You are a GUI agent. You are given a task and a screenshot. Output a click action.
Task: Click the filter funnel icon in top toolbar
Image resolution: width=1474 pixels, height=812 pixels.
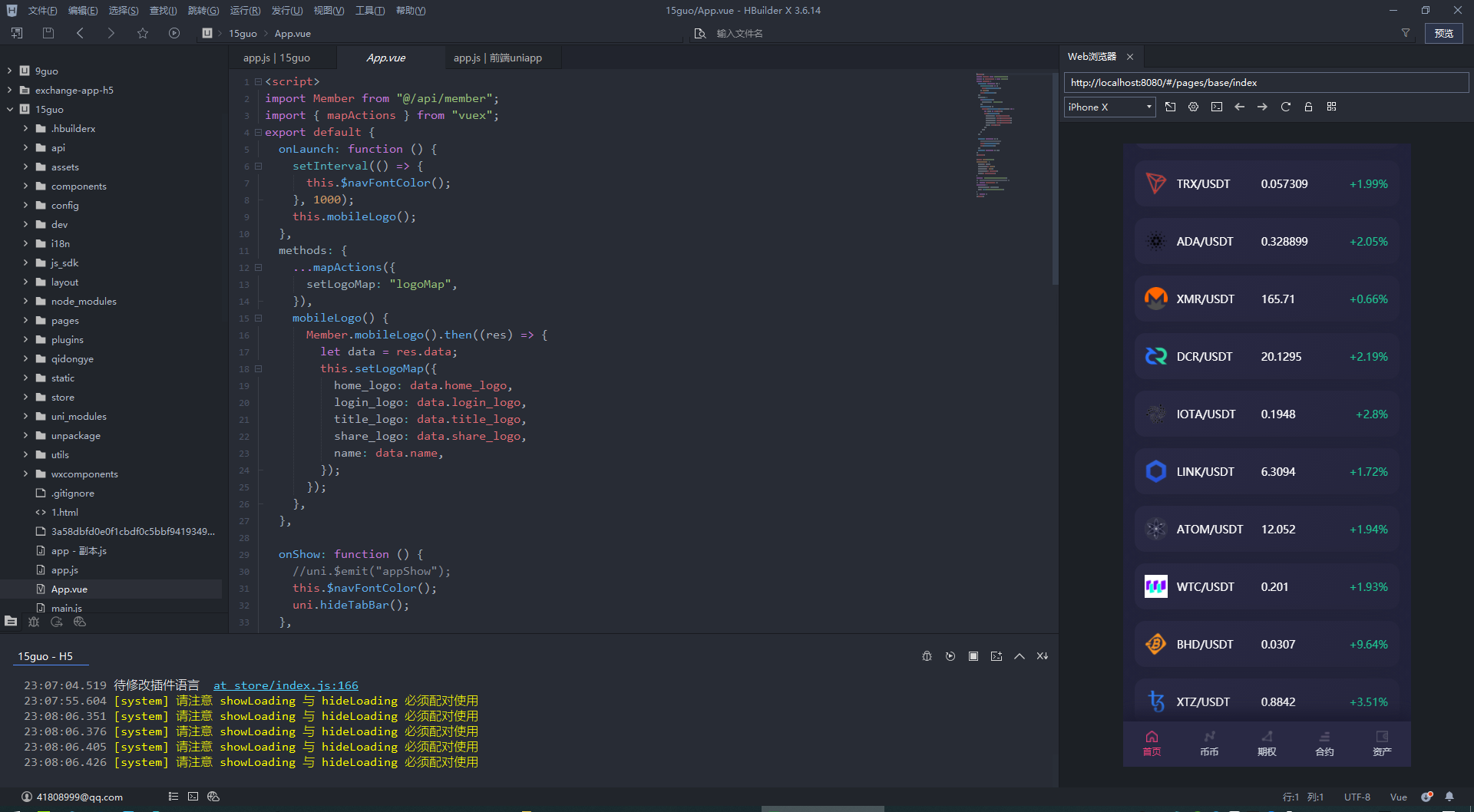tap(1406, 33)
